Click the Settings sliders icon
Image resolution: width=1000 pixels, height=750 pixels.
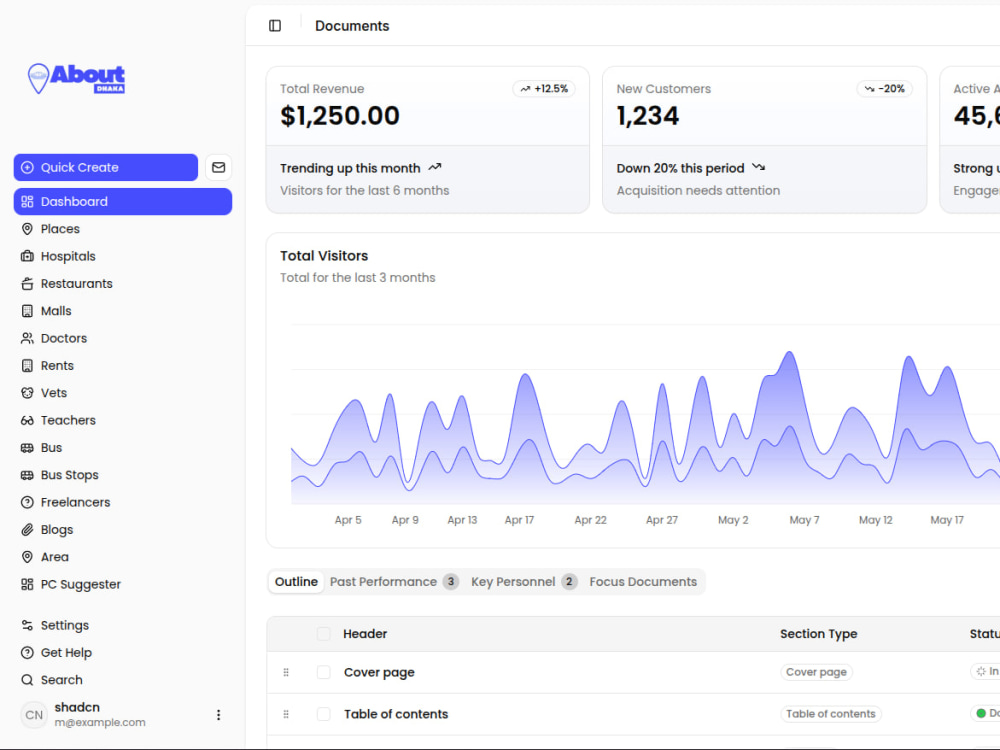coord(27,626)
